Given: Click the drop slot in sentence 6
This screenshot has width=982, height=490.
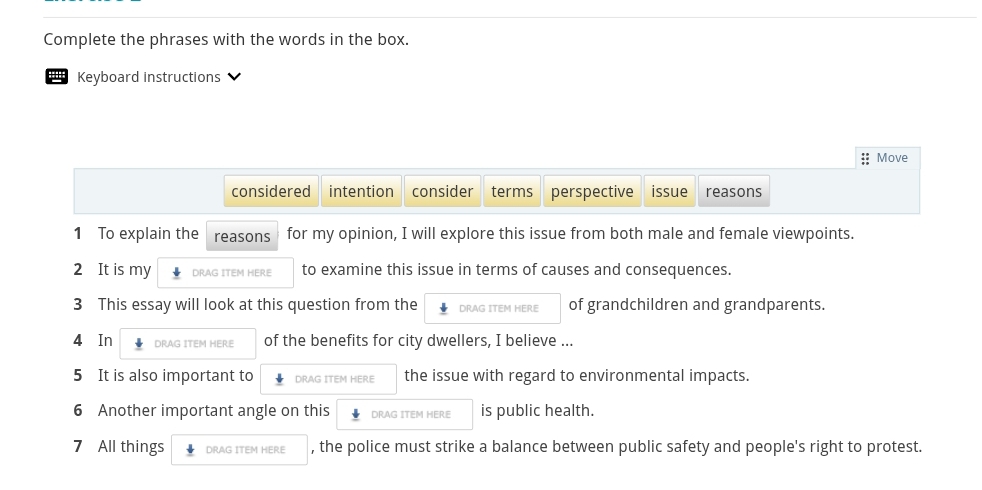Looking at the screenshot, I should 404,414.
